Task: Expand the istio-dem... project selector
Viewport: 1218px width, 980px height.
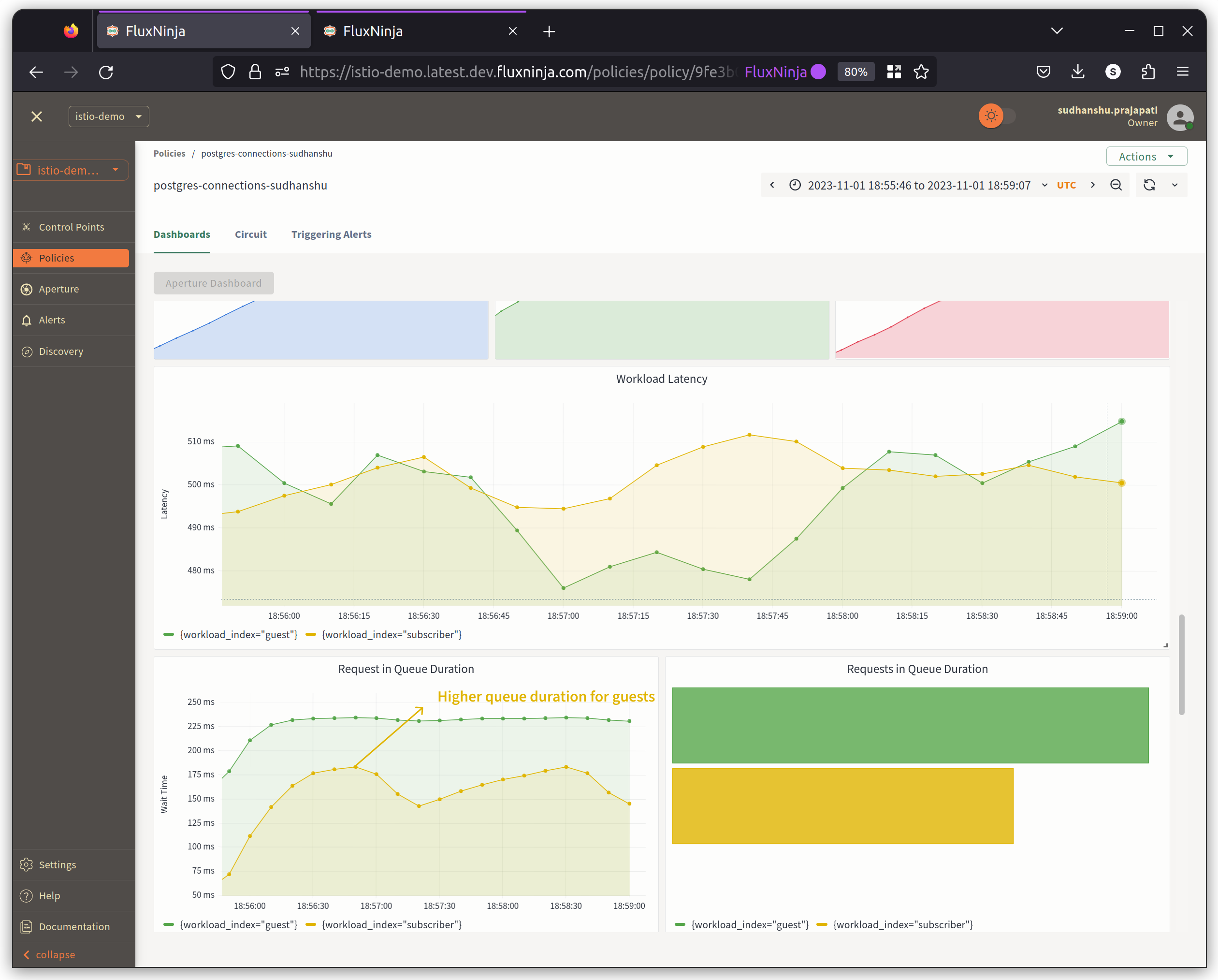Action: click(x=71, y=170)
